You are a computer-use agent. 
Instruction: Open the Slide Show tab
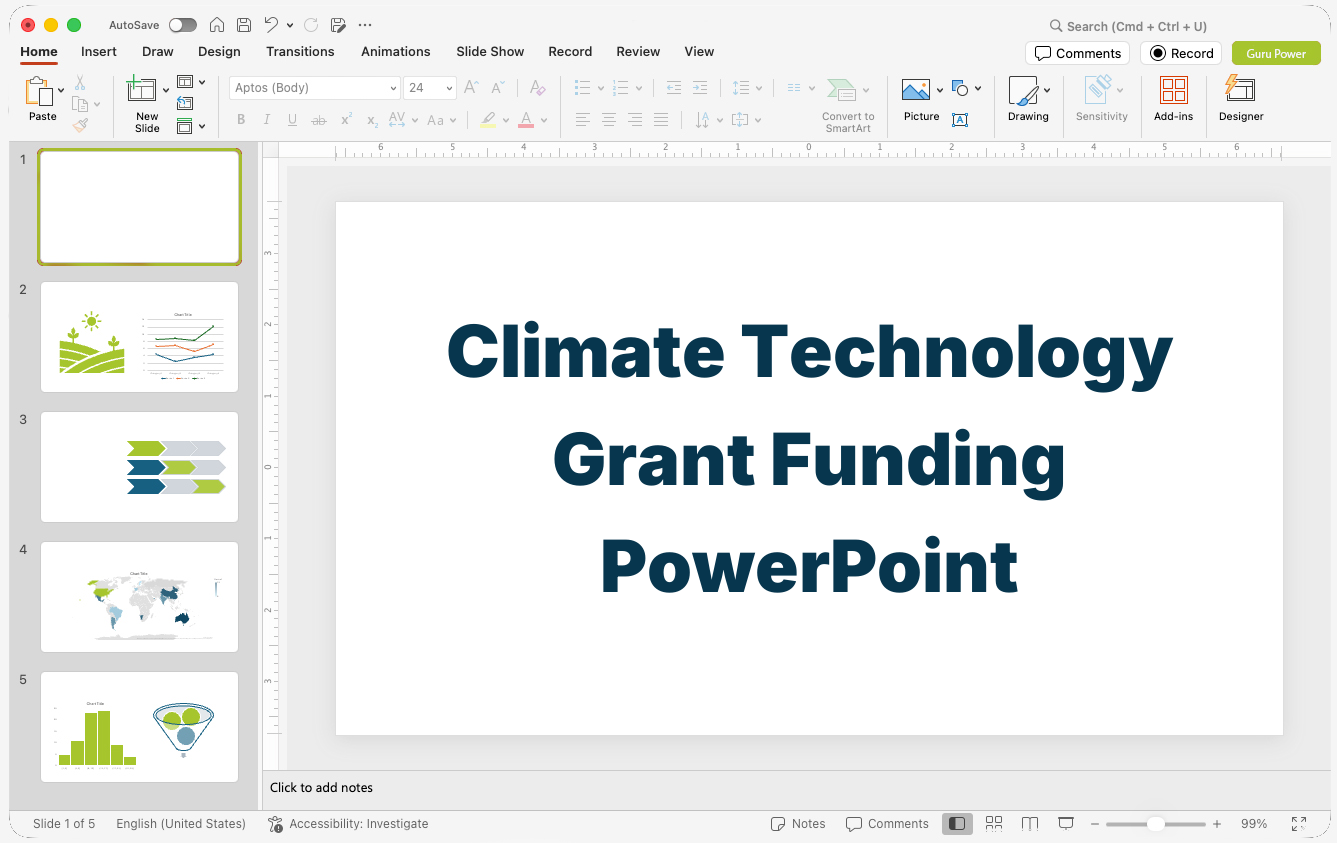490,52
